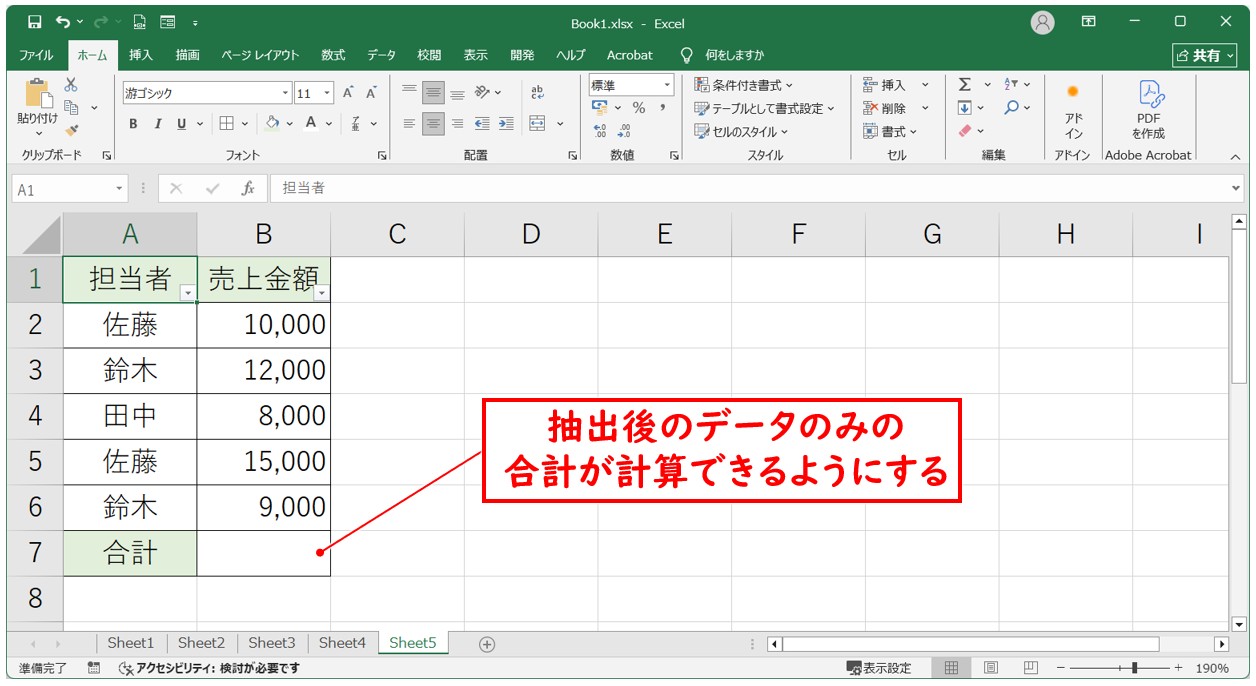This screenshot has width=1256, height=686.
Task: Click the Create PDF Acrobat icon
Action: (x=1148, y=110)
